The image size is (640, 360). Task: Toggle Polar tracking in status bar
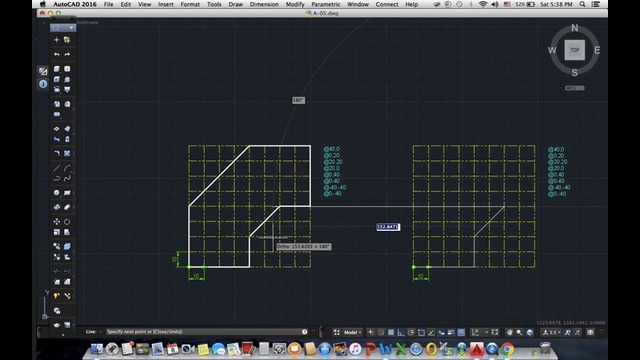tap(411, 332)
